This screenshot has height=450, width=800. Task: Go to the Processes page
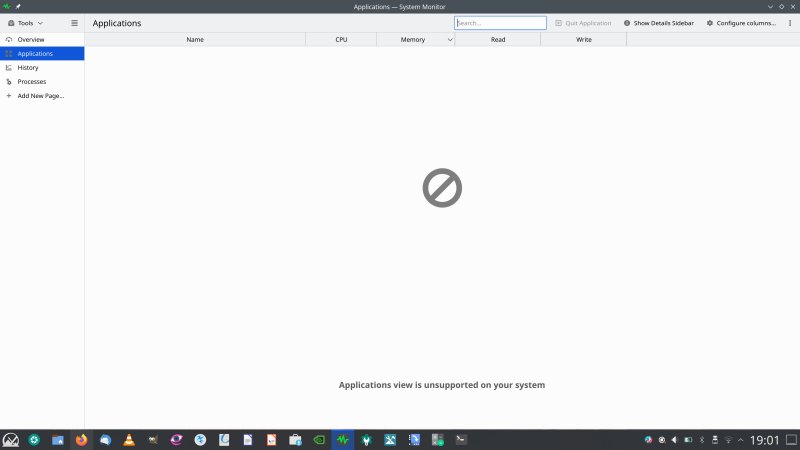(x=32, y=82)
